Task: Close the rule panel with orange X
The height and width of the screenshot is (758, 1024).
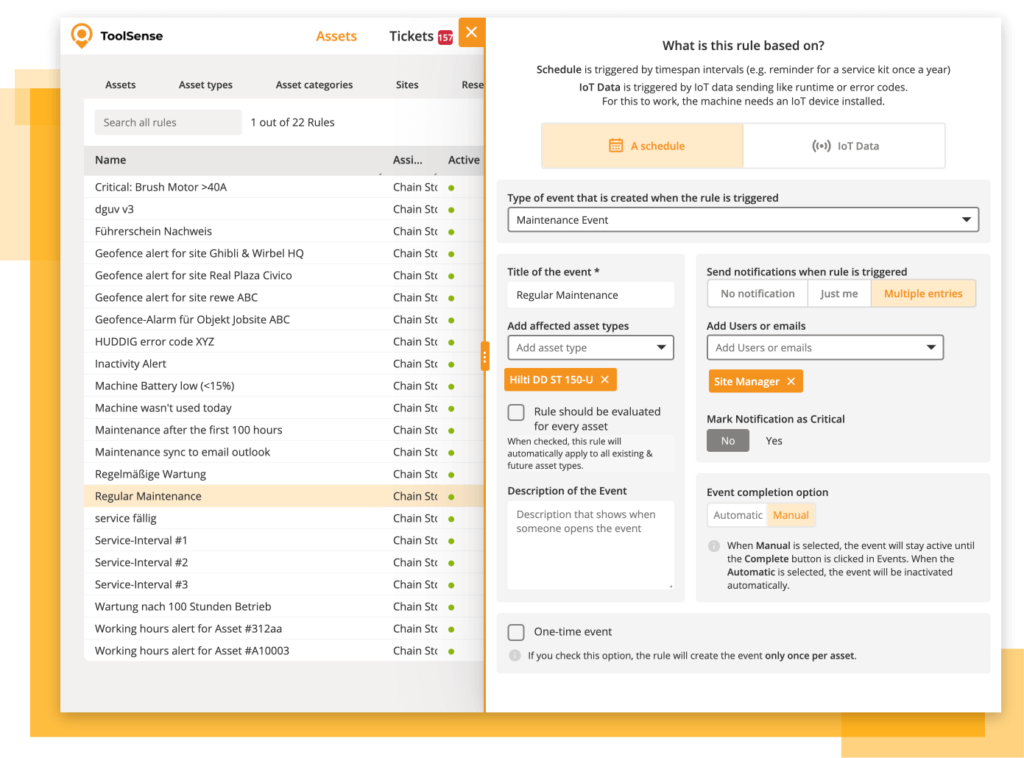Action: click(471, 32)
